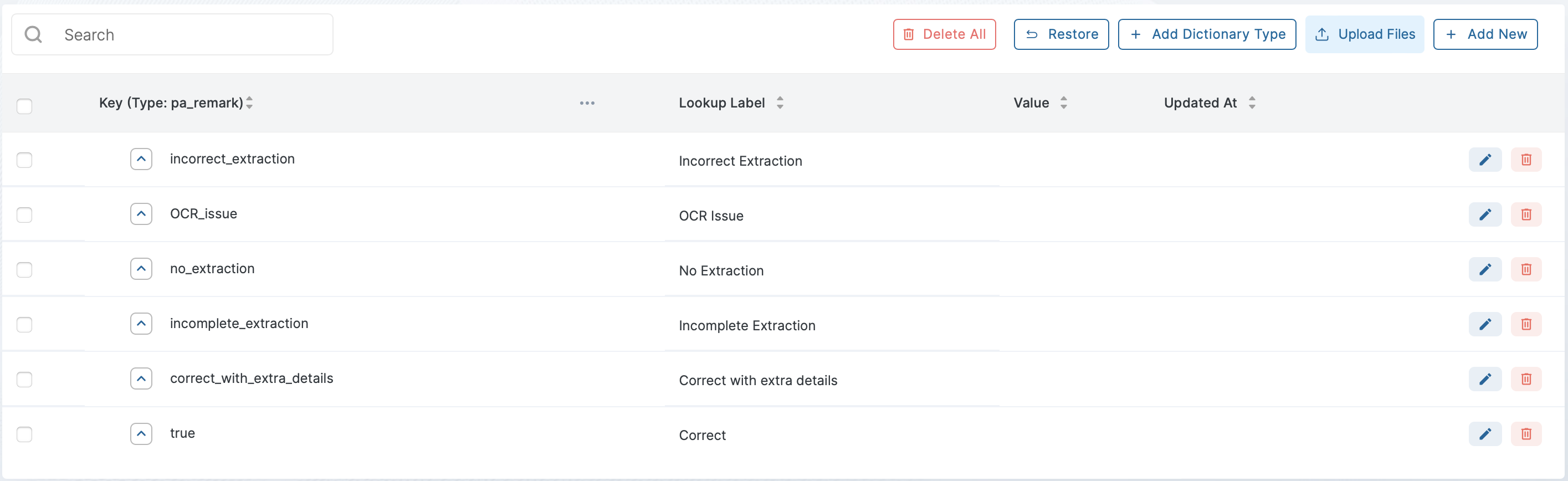Open the three-dots column options menu
This screenshot has height=481, width=1568.
[587, 103]
